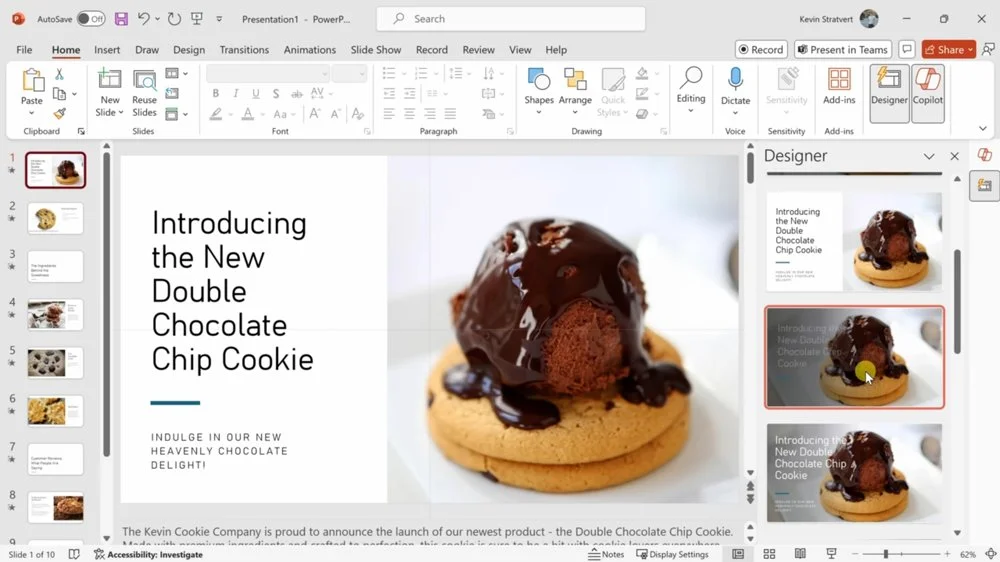Toggle Bold formatting
This screenshot has width=1000, height=562.
pyautogui.click(x=215, y=94)
